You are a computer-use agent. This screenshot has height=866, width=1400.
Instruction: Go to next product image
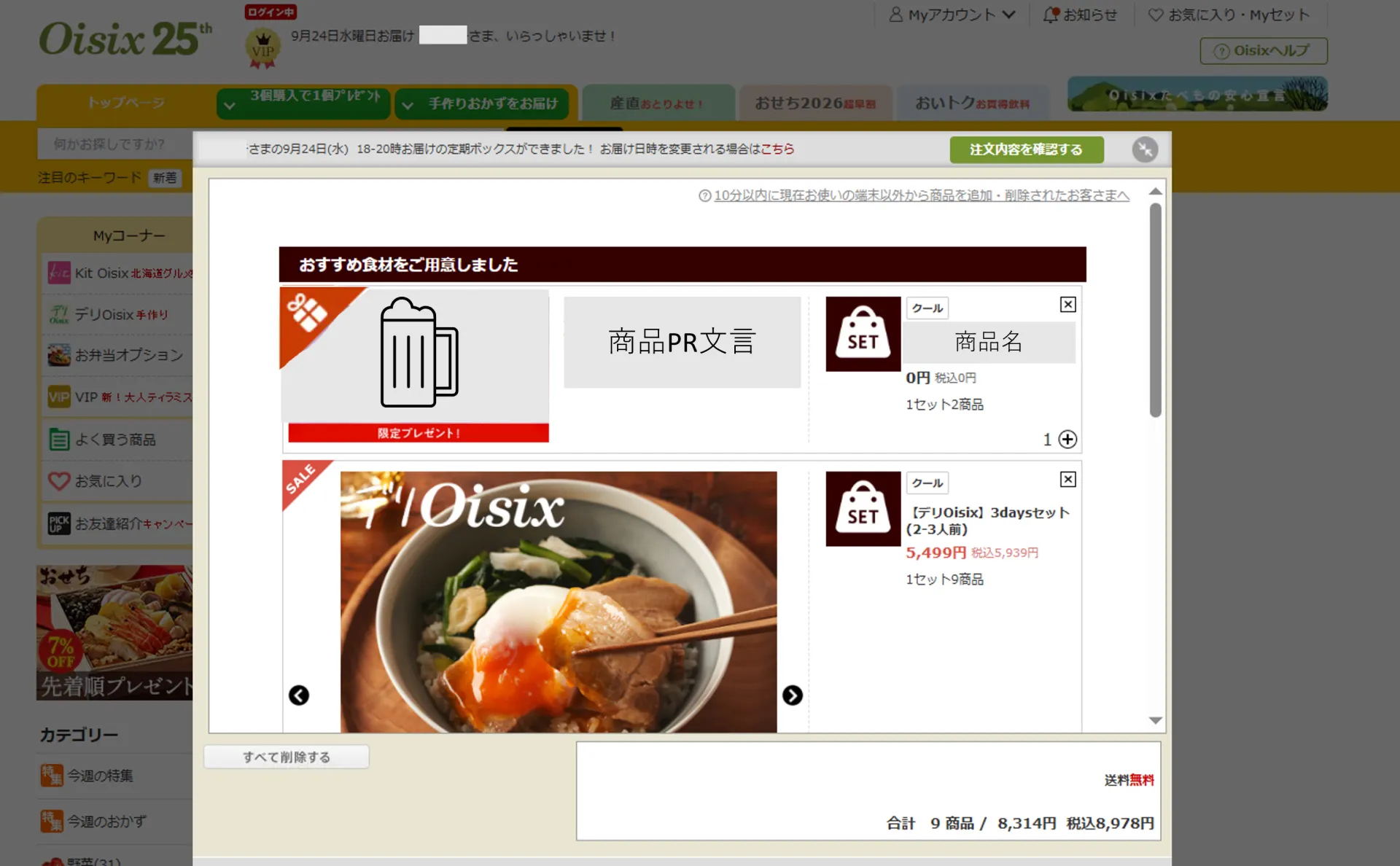(x=793, y=695)
